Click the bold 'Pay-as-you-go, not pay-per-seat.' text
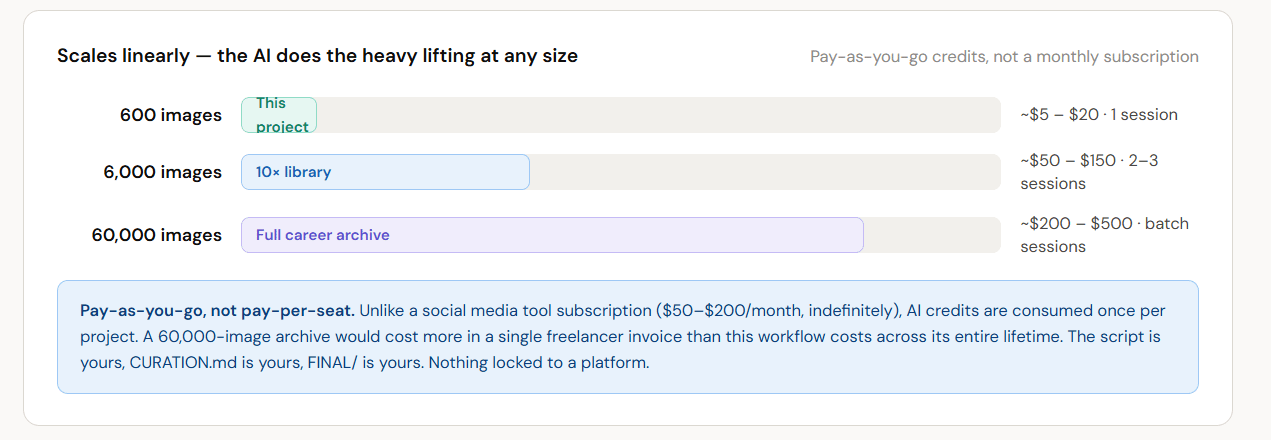Image resolution: width=1271 pixels, height=440 pixels. point(217,310)
